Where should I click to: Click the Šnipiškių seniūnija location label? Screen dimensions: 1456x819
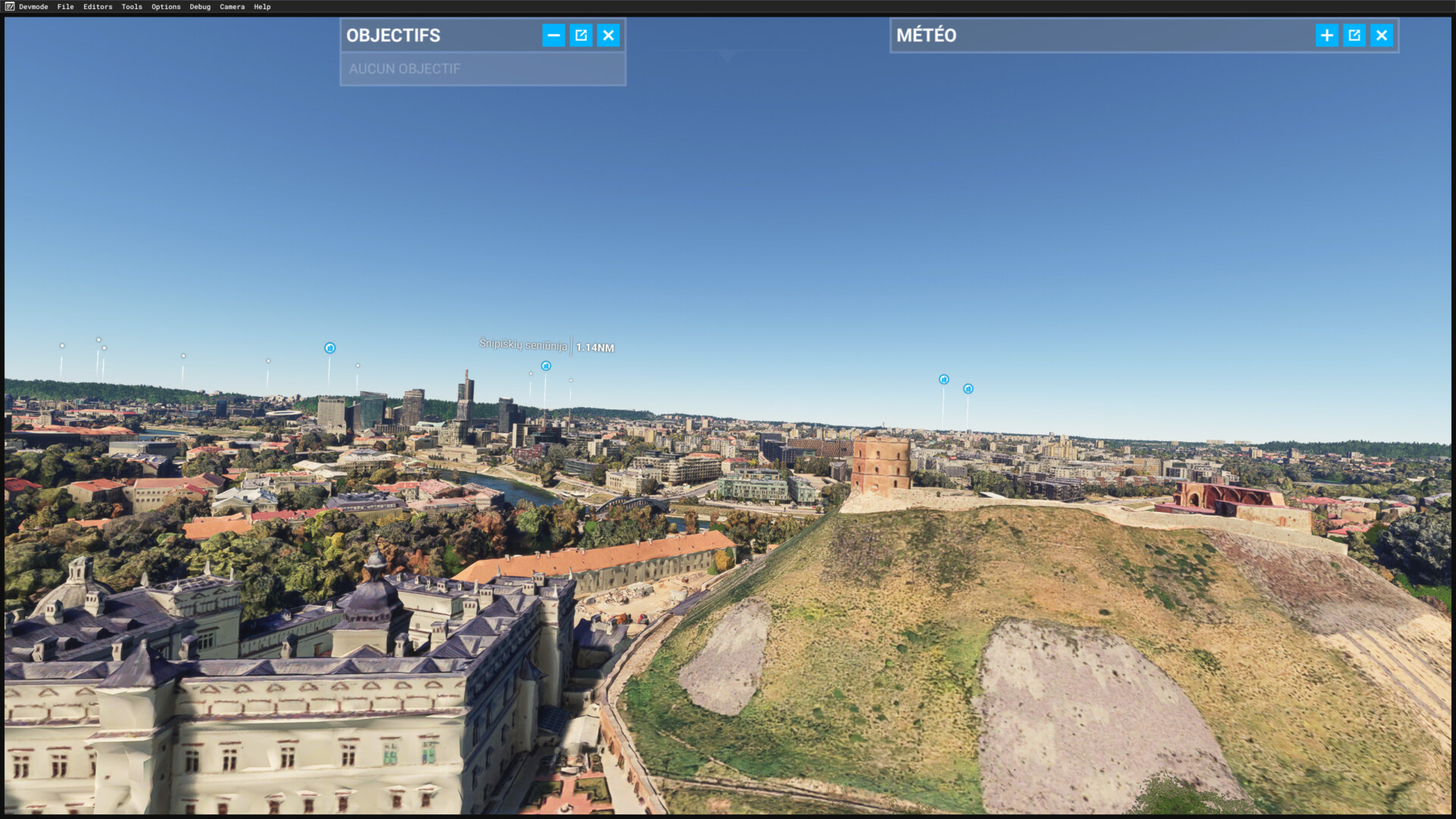(x=523, y=345)
